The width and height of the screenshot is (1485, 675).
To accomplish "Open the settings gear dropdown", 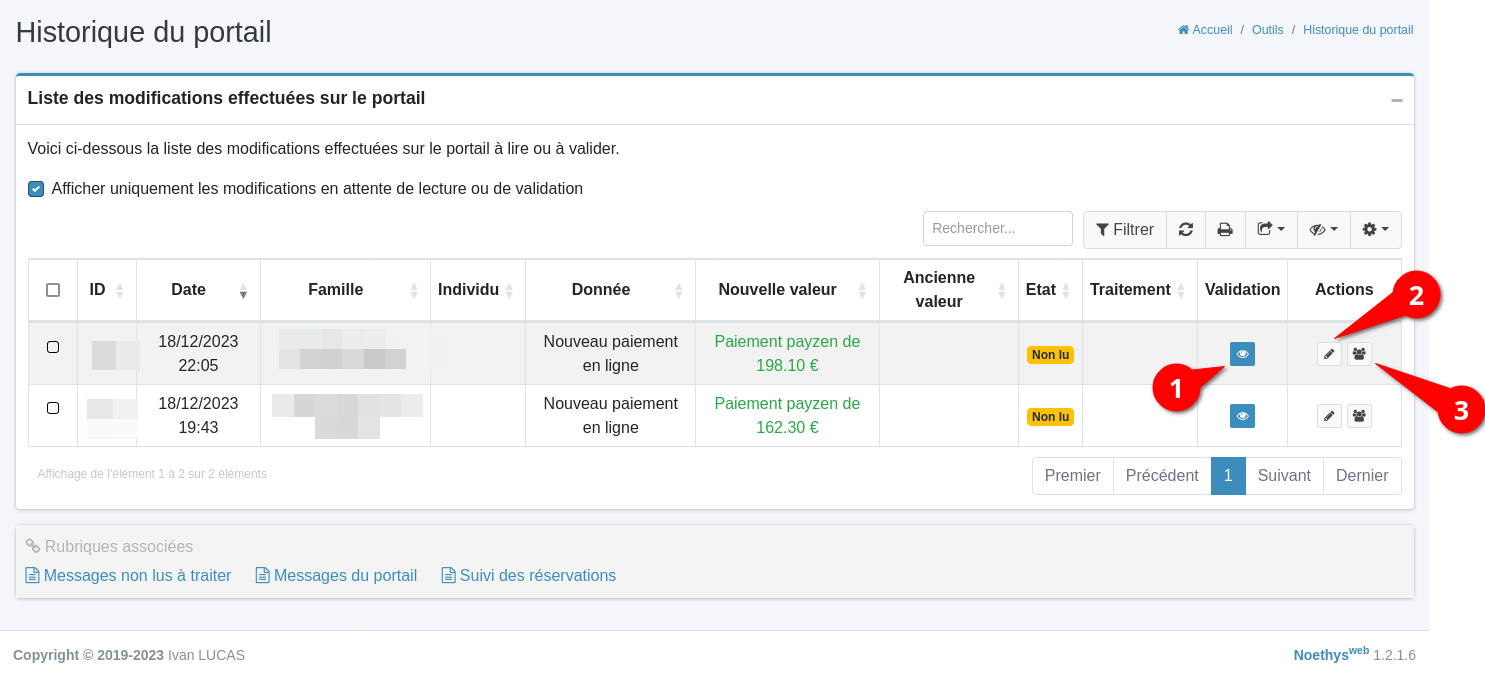I will click(x=1376, y=229).
